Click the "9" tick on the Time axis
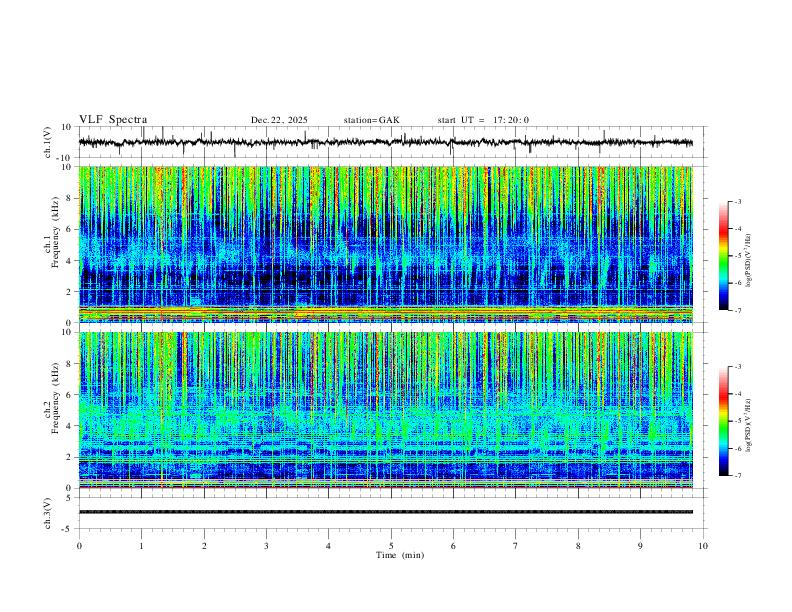Screen dimensions: 792x612 pyautogui.click(x=640, y=546)
